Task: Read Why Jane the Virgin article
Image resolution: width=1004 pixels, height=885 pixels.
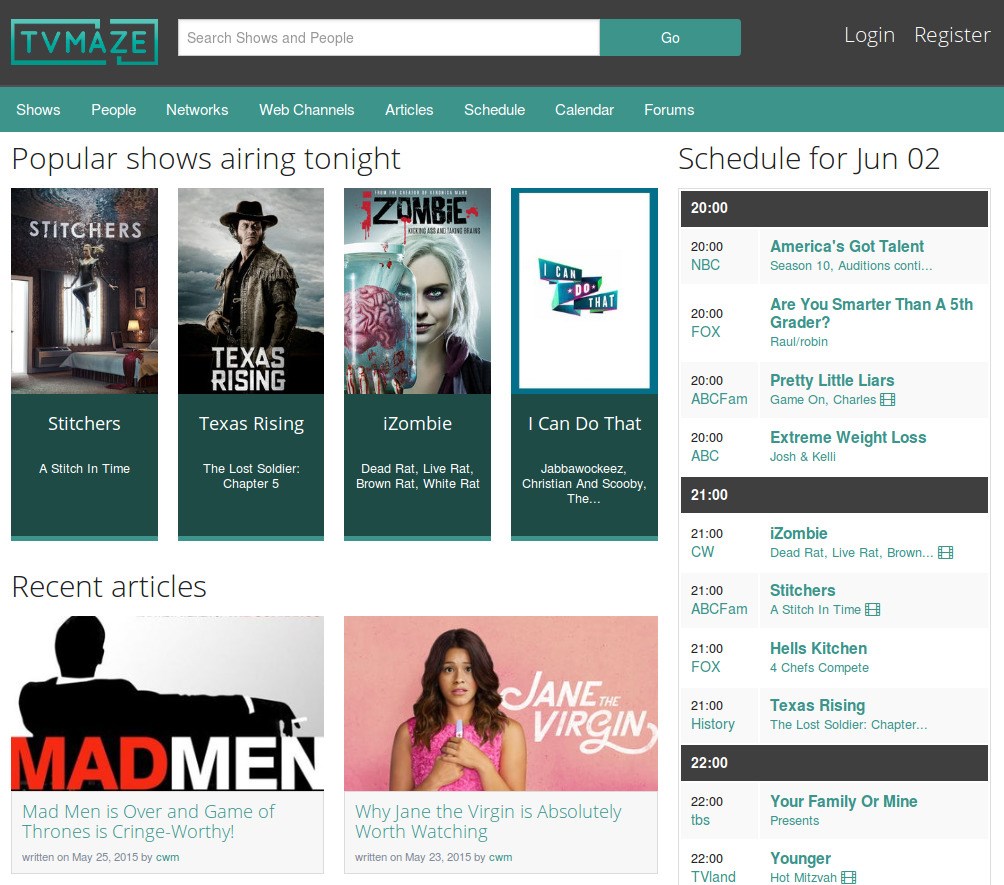Action: point(488,822)
